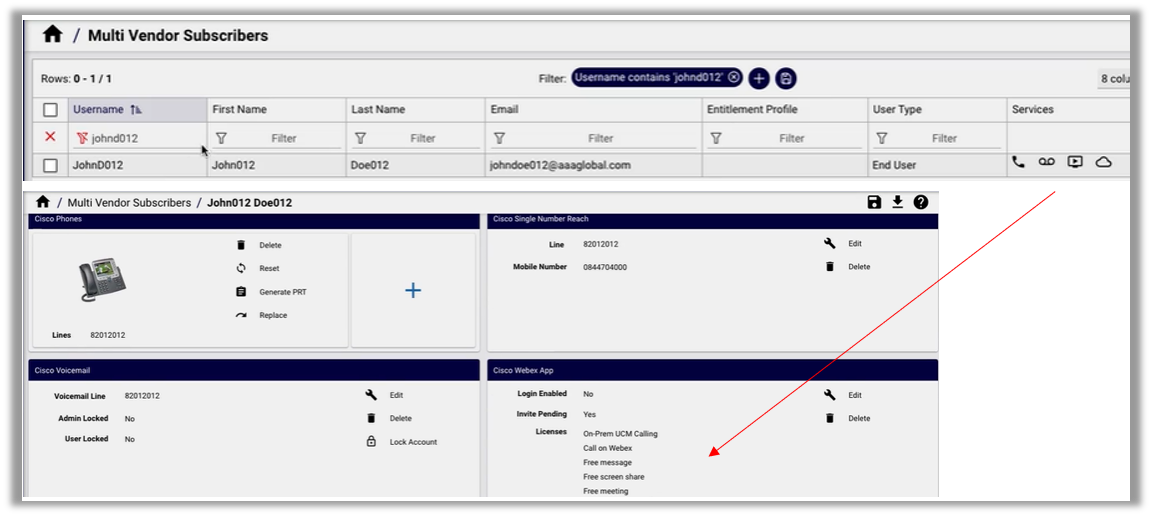Add a new phone with plus tile

tap(412, 290)
